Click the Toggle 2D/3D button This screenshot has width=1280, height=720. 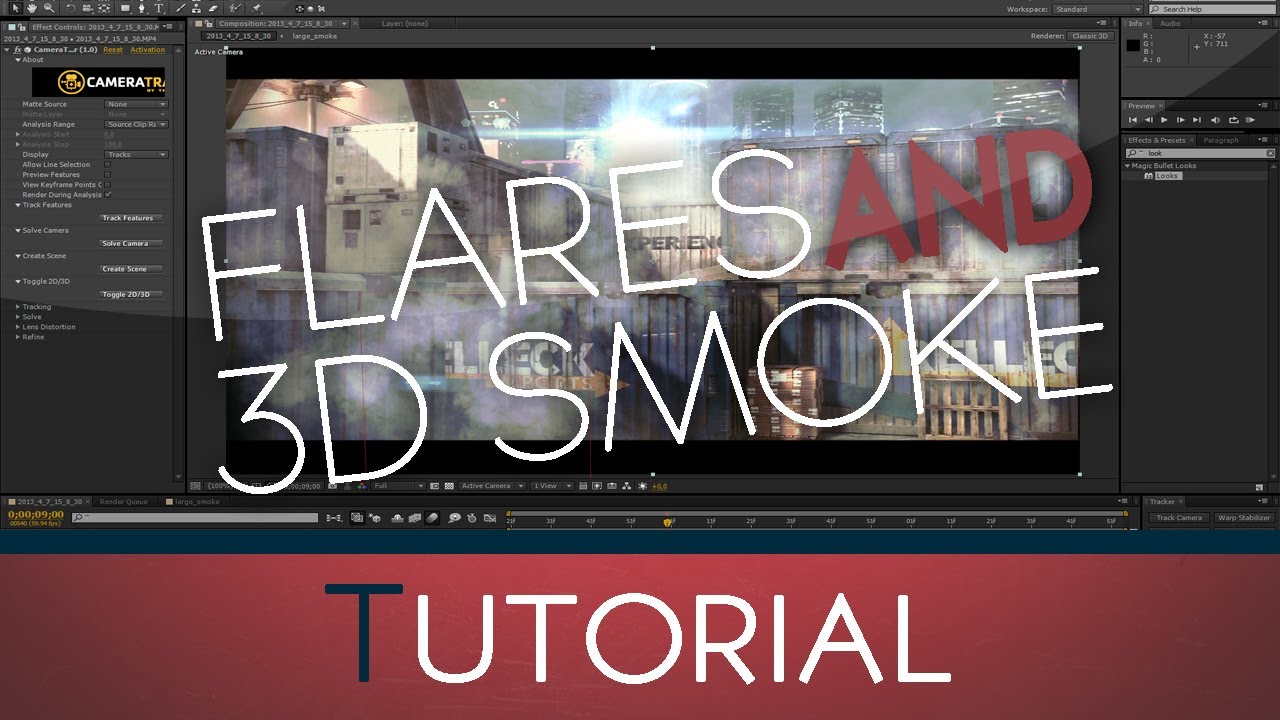[131, 294]
